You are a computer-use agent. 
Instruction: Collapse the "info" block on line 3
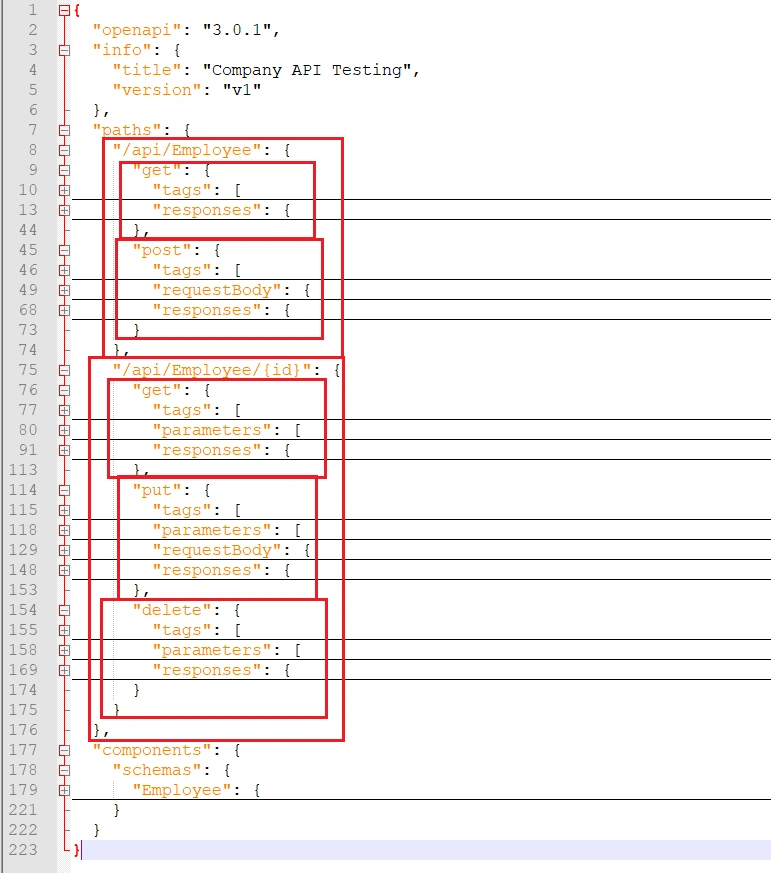pos(65,50)
